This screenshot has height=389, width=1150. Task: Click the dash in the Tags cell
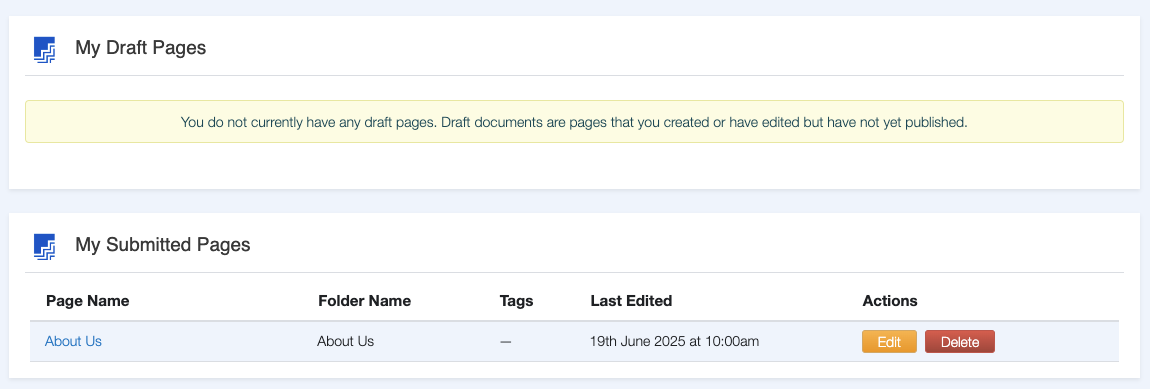[505, 342]
